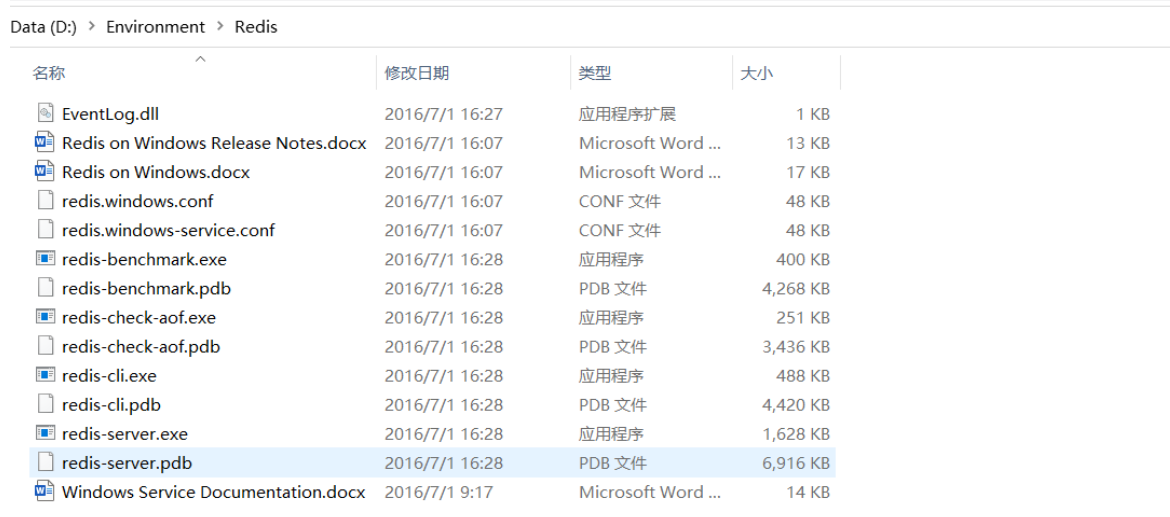
Task: Expand the chevron after Data (D:) in breadcrumb
Action: [x=92, y=27]
